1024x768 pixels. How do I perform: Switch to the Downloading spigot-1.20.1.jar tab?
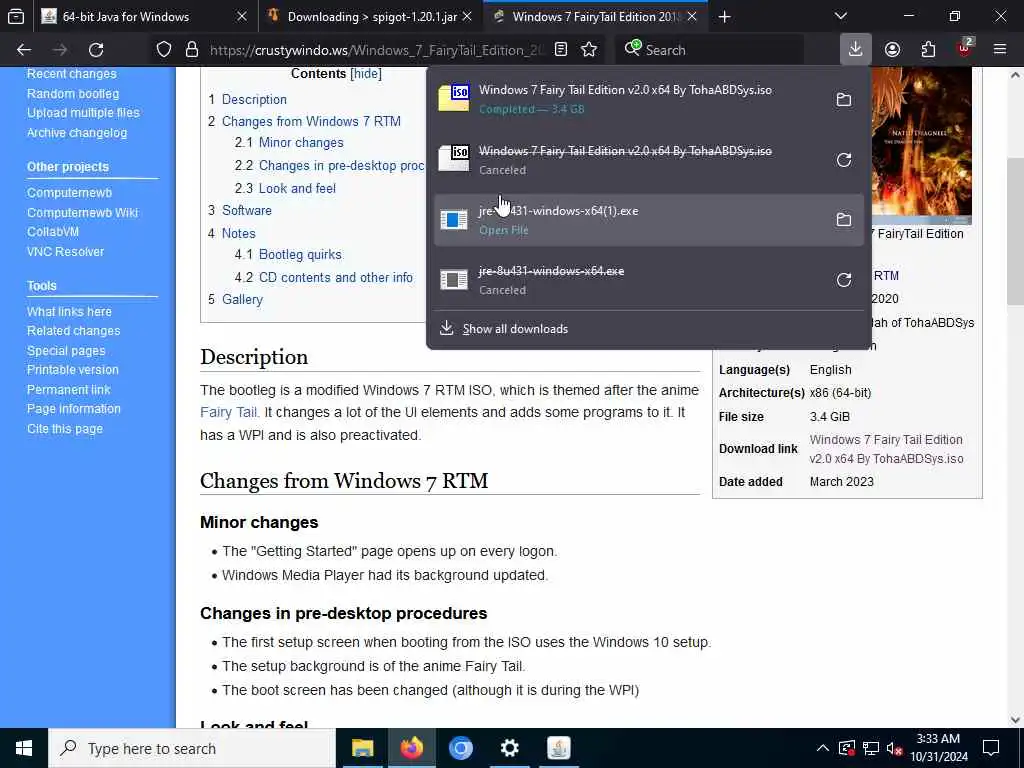[372, 16]
